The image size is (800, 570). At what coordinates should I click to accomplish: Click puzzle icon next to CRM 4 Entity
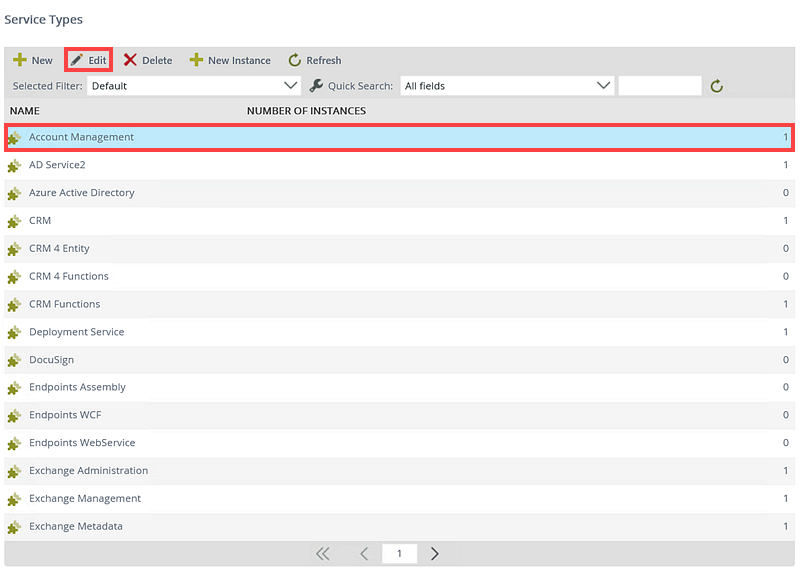(x=14, y=250)
